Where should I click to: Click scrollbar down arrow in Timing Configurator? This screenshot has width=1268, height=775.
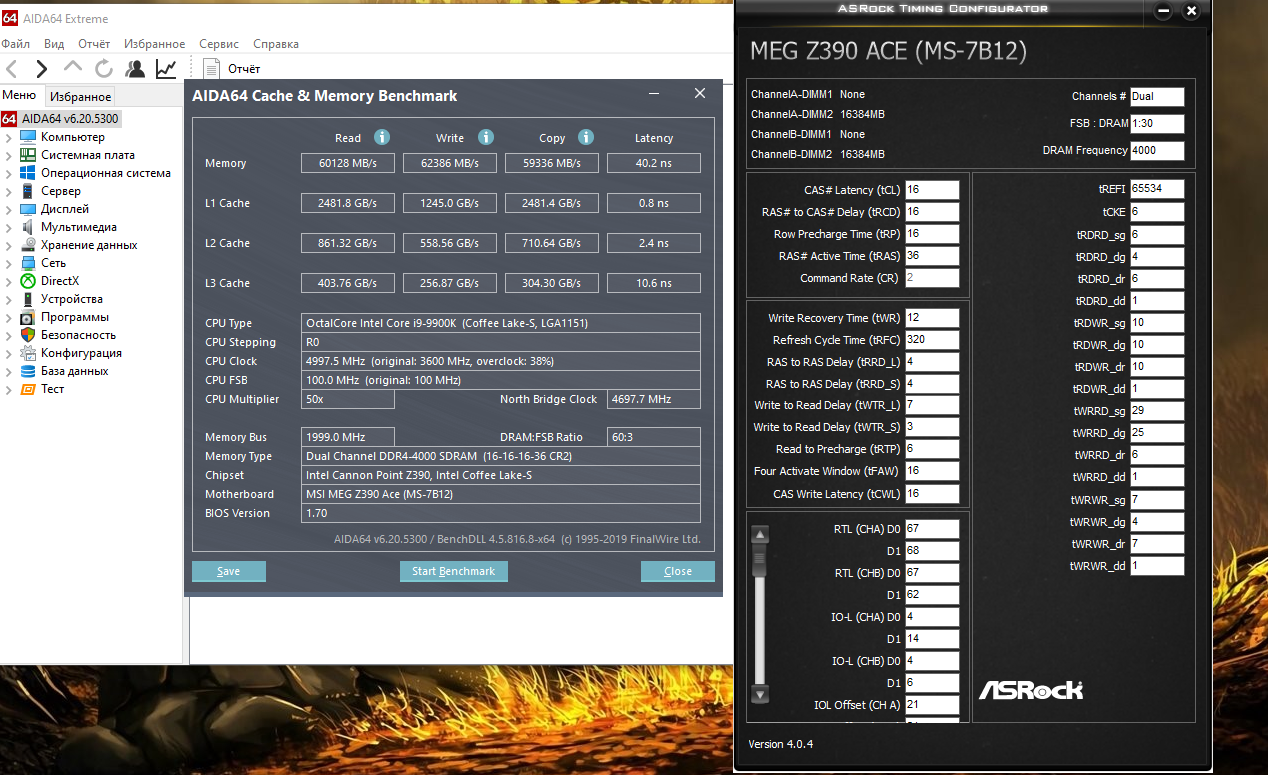pyautogui.click(x=760, y=694)
